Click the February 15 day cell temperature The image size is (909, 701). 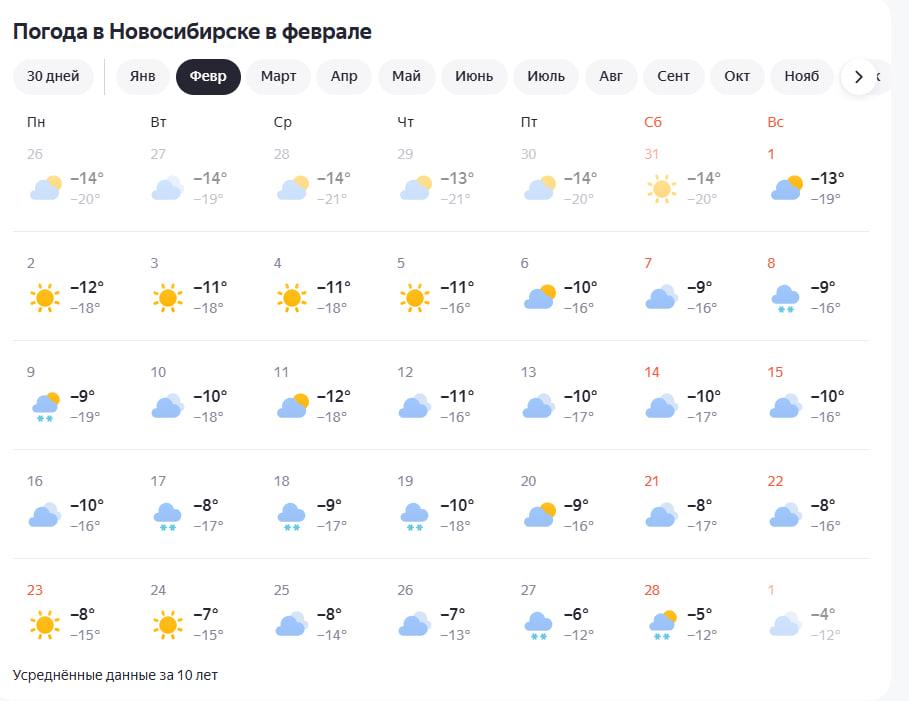(x=827, y=396)
